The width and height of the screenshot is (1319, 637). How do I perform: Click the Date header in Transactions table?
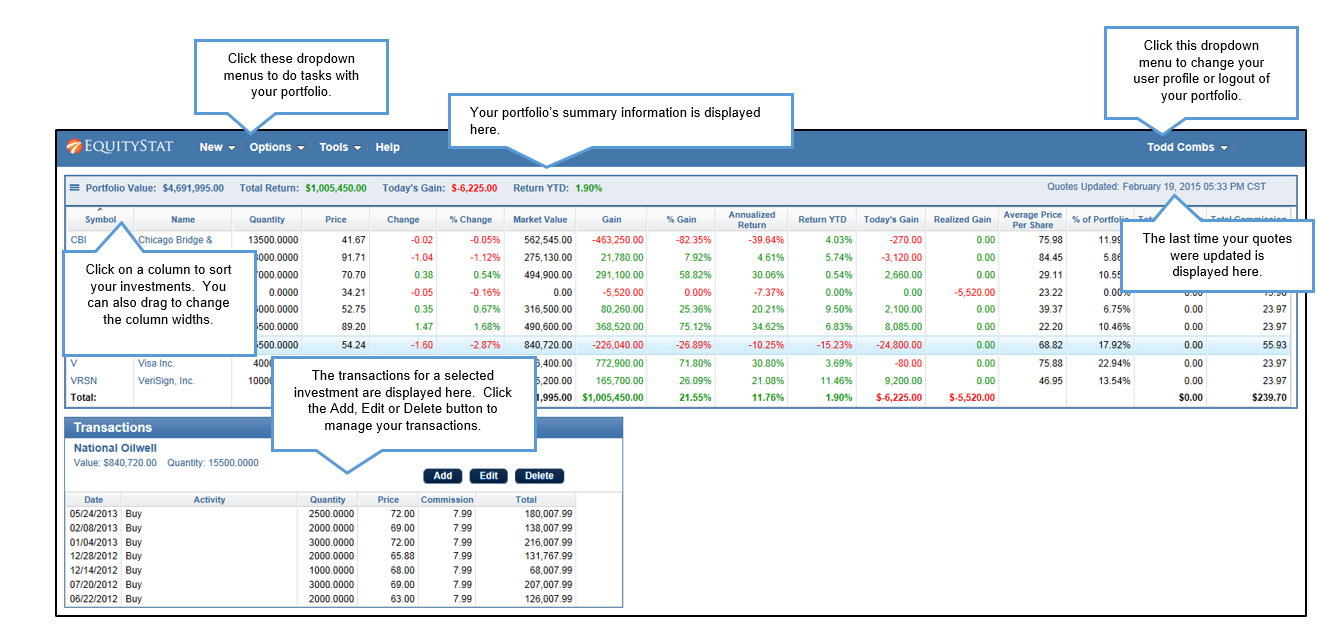(x=93, y=500)
